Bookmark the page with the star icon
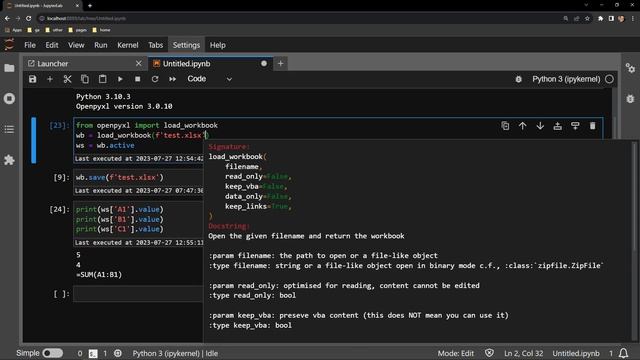The width and height of the screenshot is (640, 360). pos(587,18)
